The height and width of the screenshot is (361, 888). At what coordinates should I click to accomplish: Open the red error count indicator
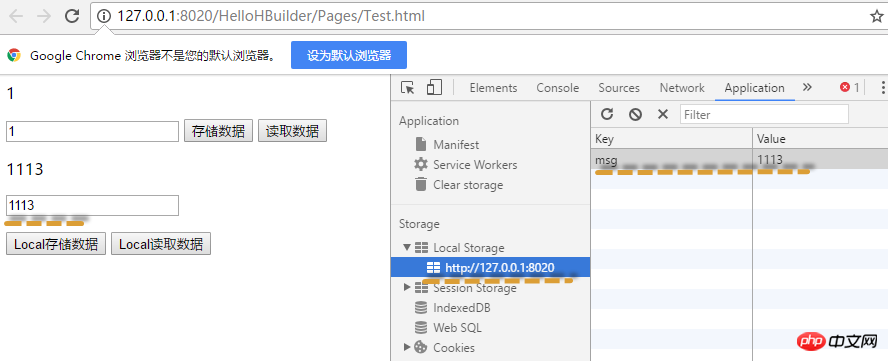(850, 87)
